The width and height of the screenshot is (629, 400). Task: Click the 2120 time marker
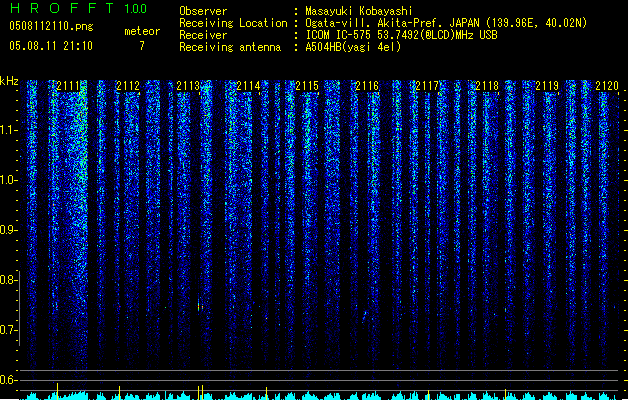(x=607, y=86)
